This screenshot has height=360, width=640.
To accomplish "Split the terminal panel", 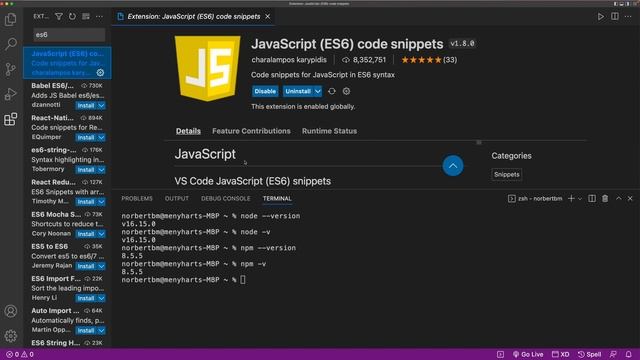I will coord(592,198).
